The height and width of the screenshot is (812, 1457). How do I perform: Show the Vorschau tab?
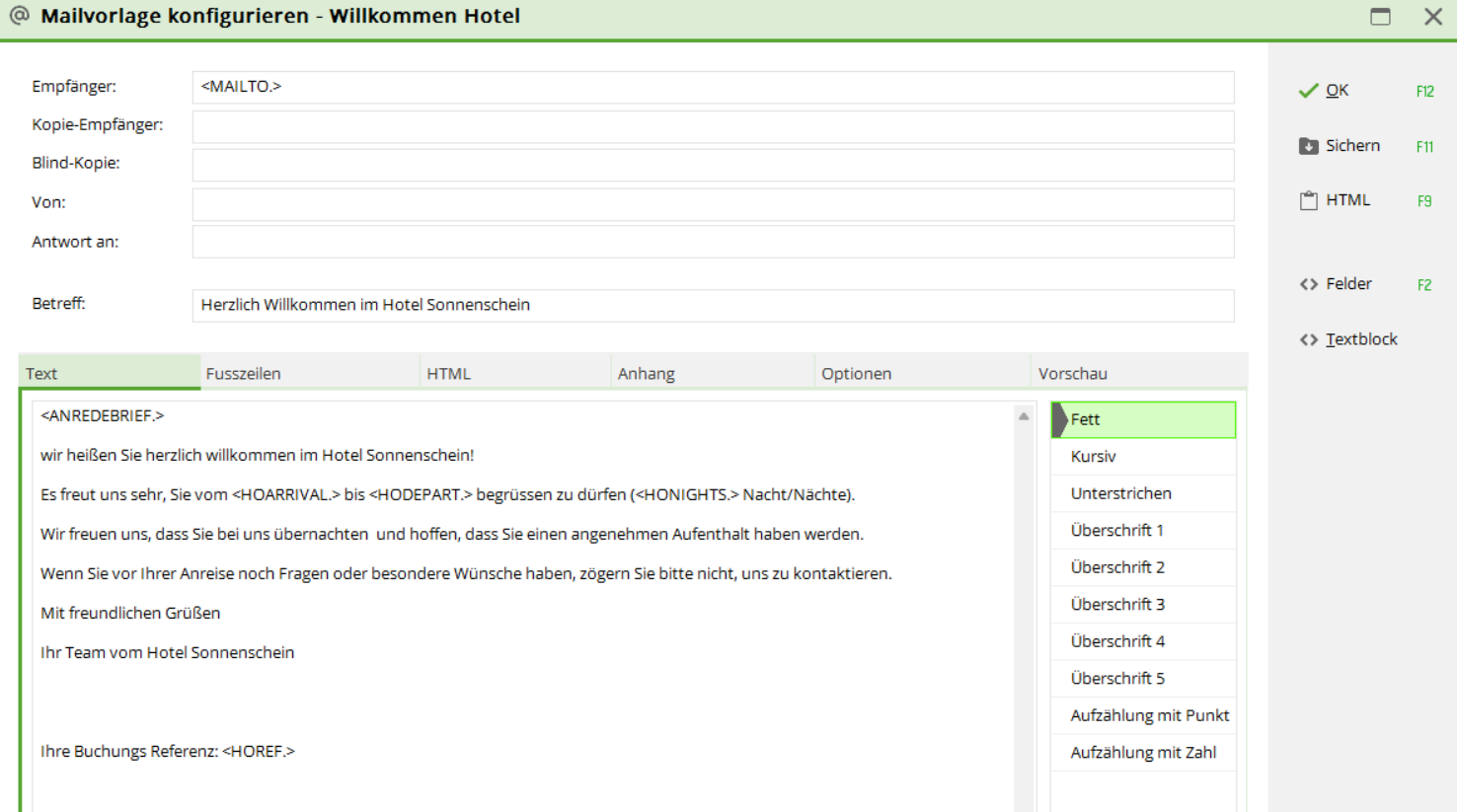[1072, 374]
